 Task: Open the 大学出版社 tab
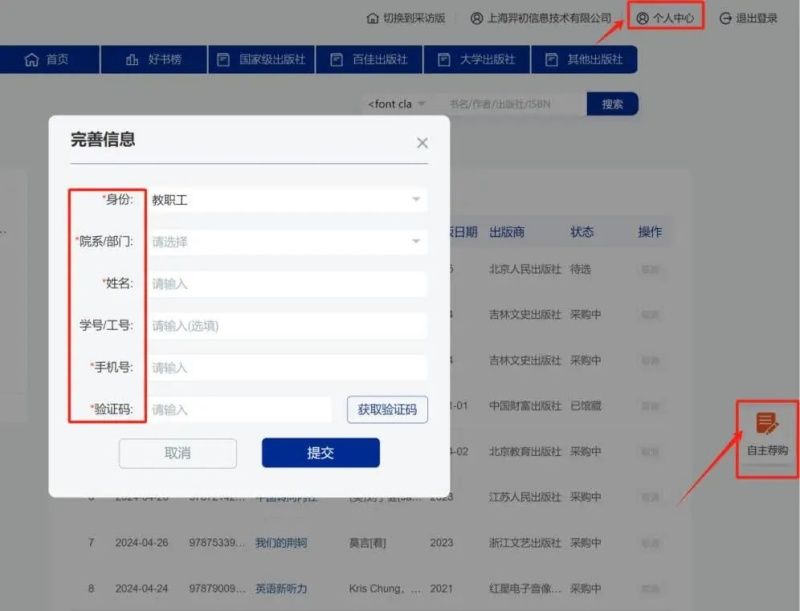pyautogui.click(x=476, y=60)
